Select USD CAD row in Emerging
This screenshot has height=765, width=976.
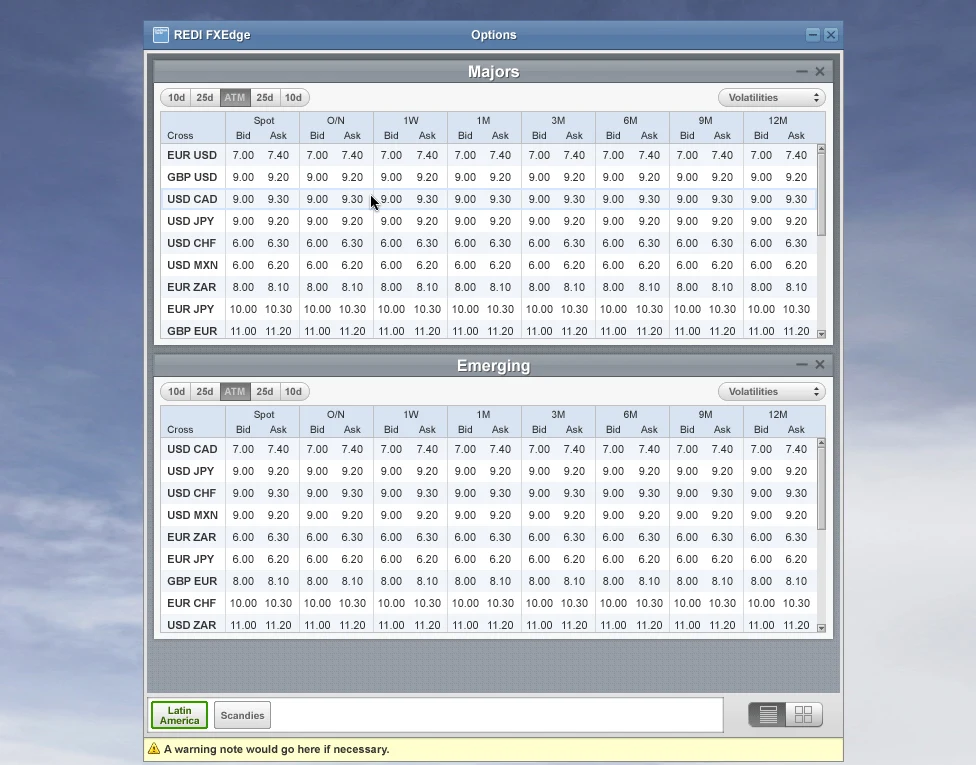(x=489, y=449)
